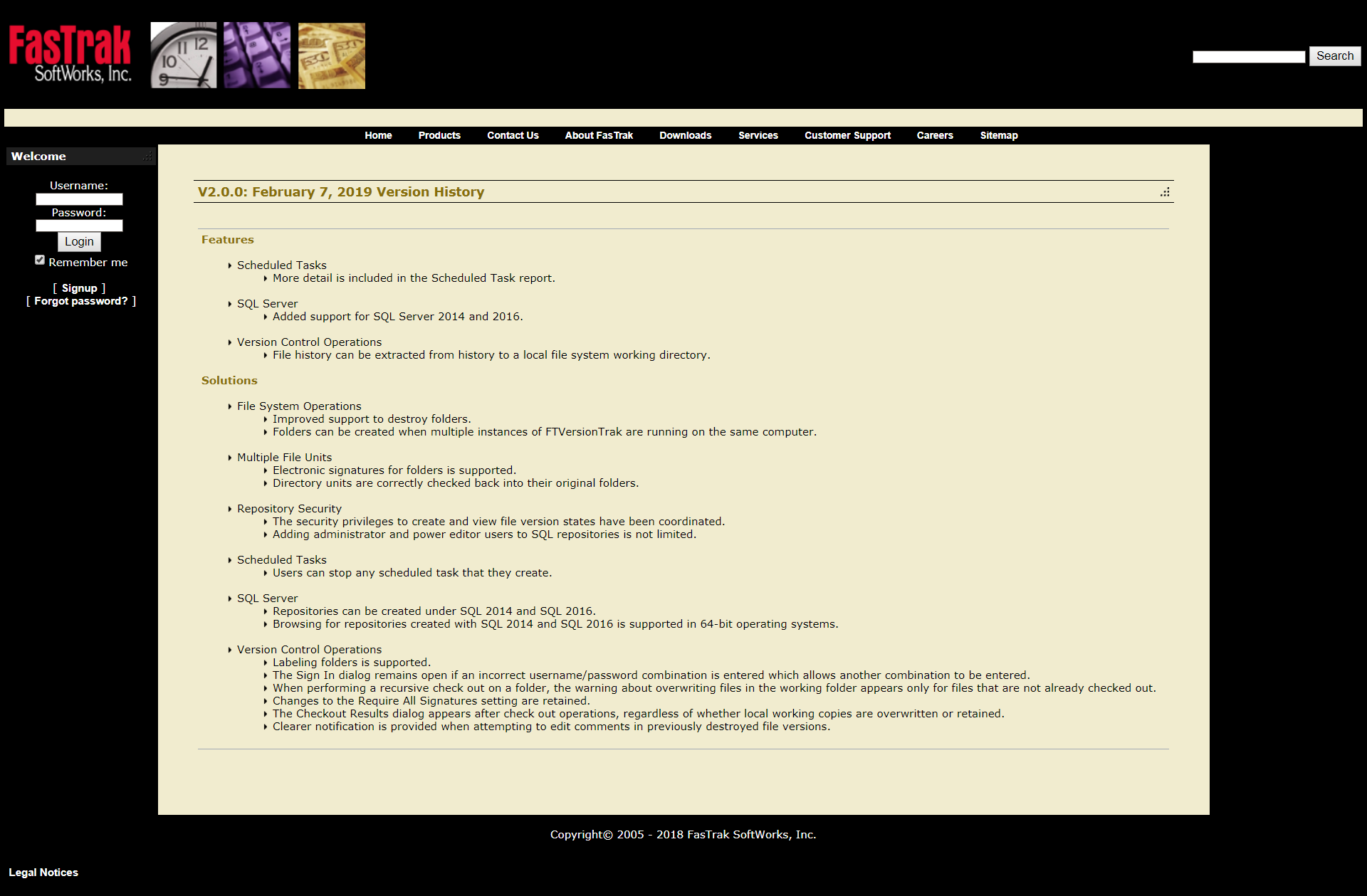Click 'Users can stop any scheduled task' line
The height and width of the screenshot is (896, 1367).
tap(412, 573)
